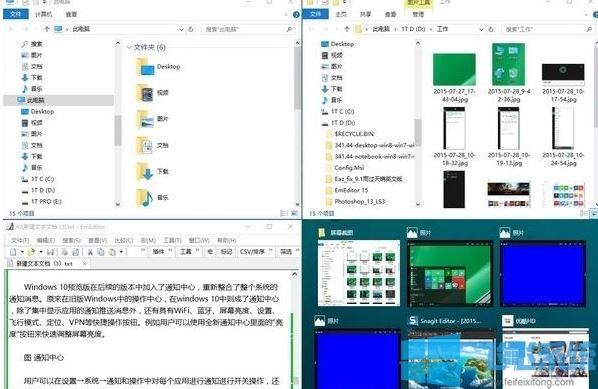Click 插件 toolbar button in EmEditor
The image size is (598, 389).
[x=158, y=252]
